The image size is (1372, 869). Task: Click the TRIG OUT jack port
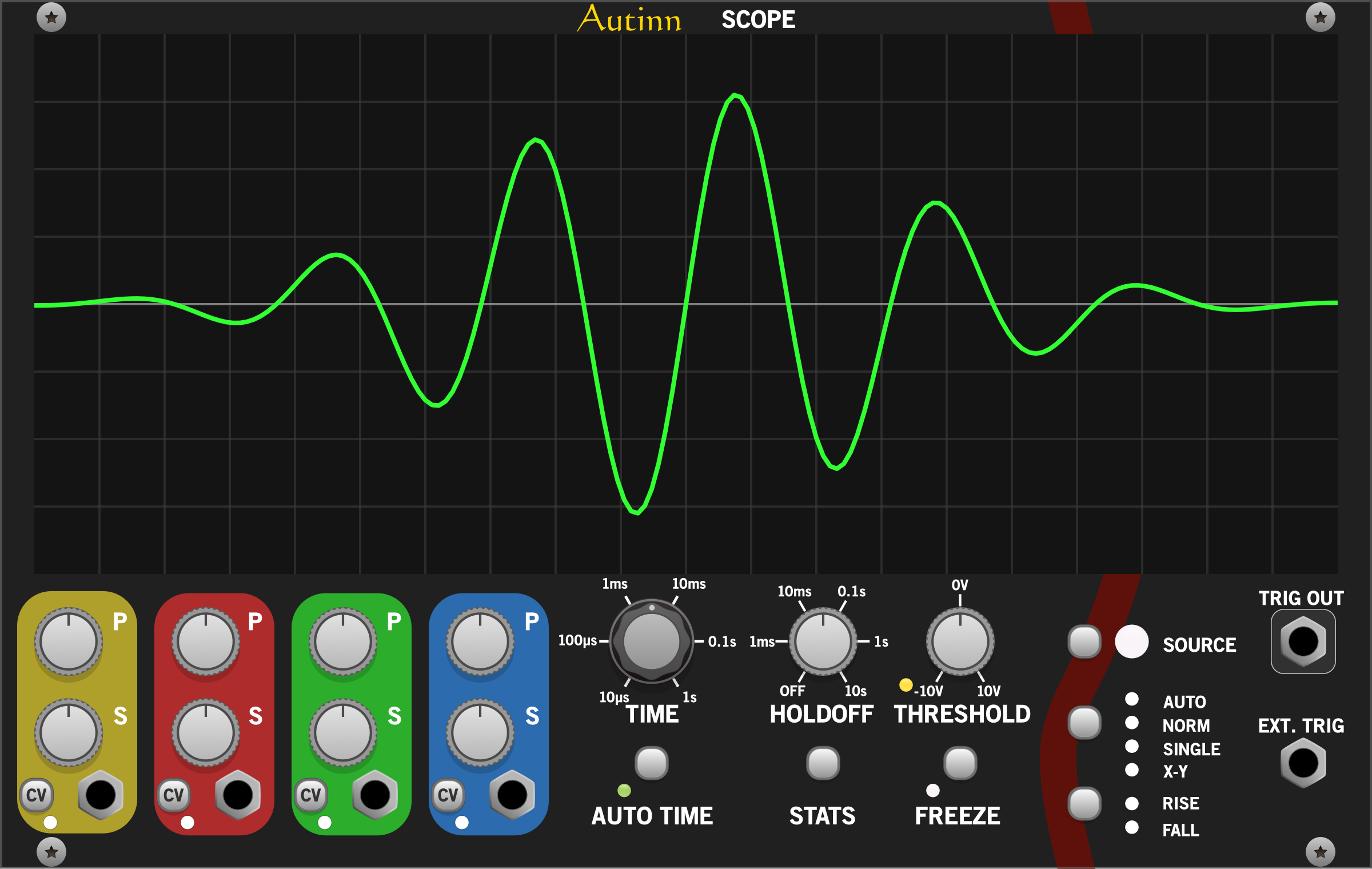pyautogui.click(x=1303, y=641)
